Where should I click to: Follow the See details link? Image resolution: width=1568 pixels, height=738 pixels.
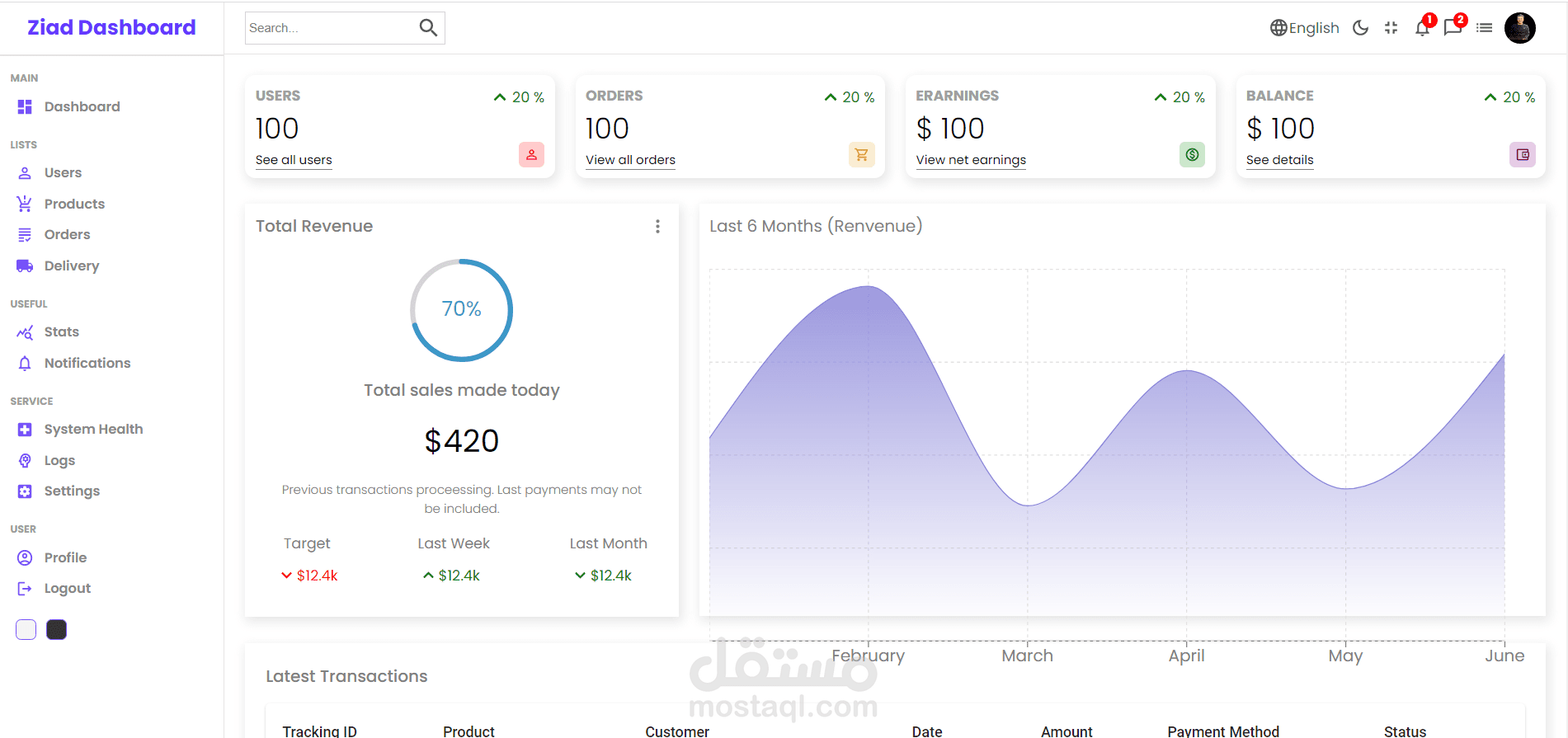point(1279,160)
